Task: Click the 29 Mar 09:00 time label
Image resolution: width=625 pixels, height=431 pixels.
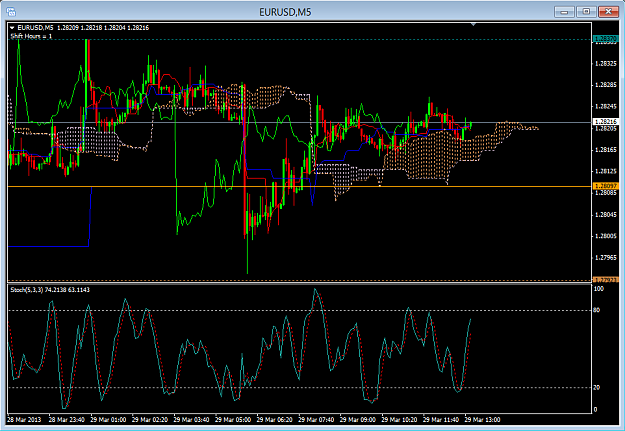Action: tap(358, 420)
